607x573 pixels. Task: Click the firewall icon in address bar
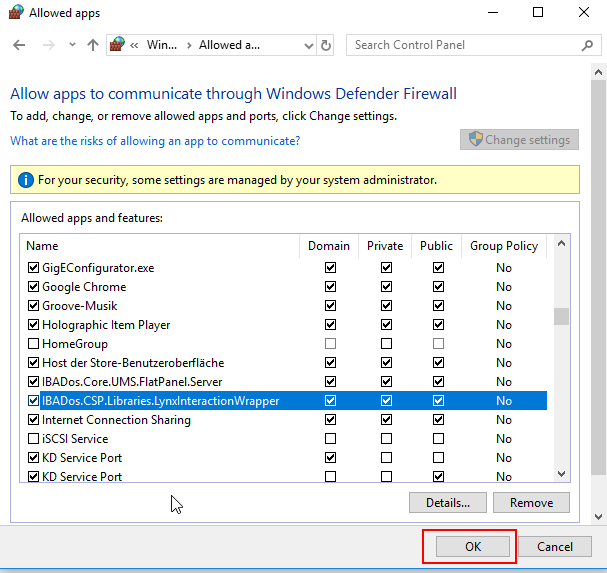click(117, 44)
